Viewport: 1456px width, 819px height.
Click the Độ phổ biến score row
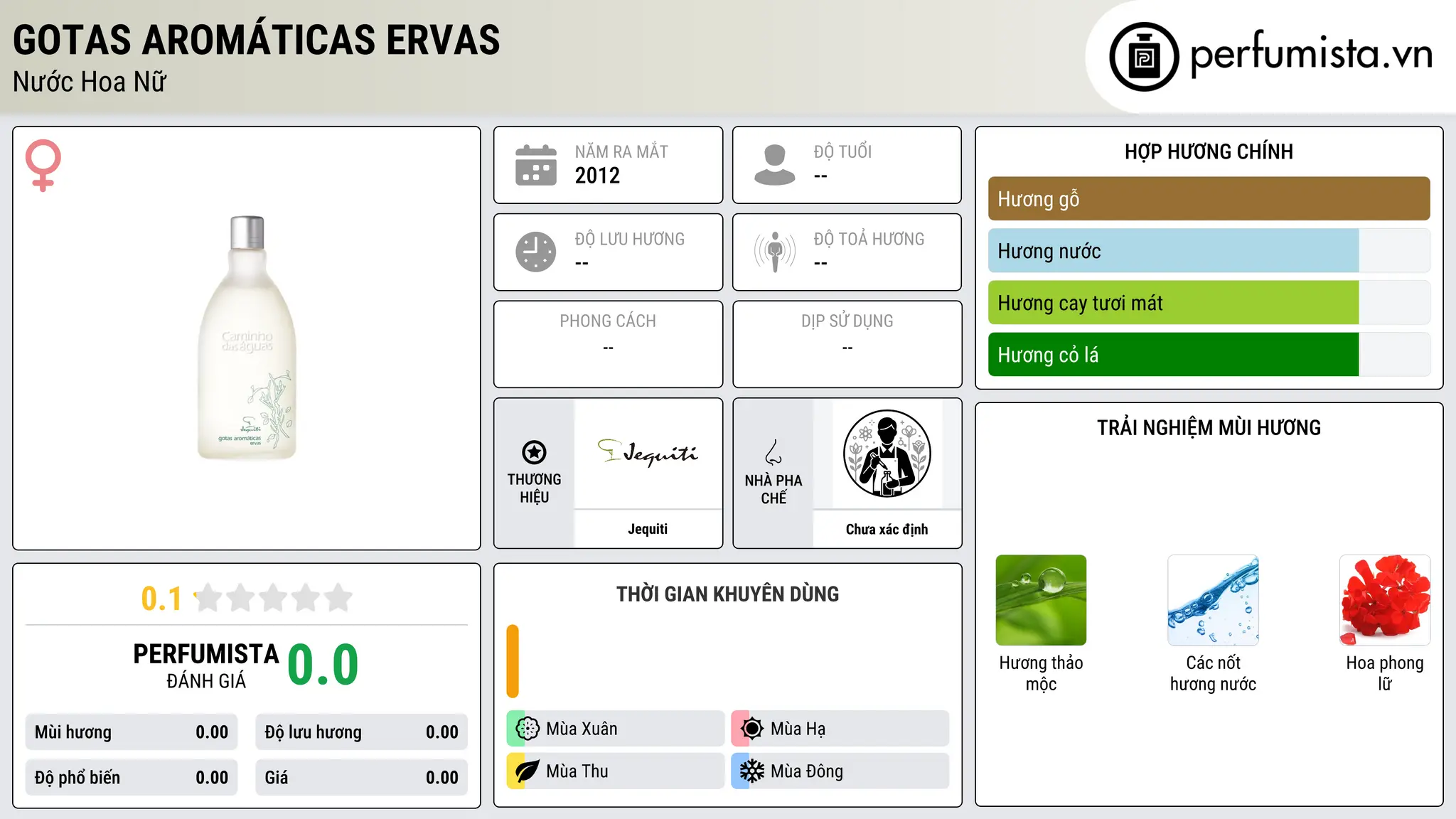132,778
